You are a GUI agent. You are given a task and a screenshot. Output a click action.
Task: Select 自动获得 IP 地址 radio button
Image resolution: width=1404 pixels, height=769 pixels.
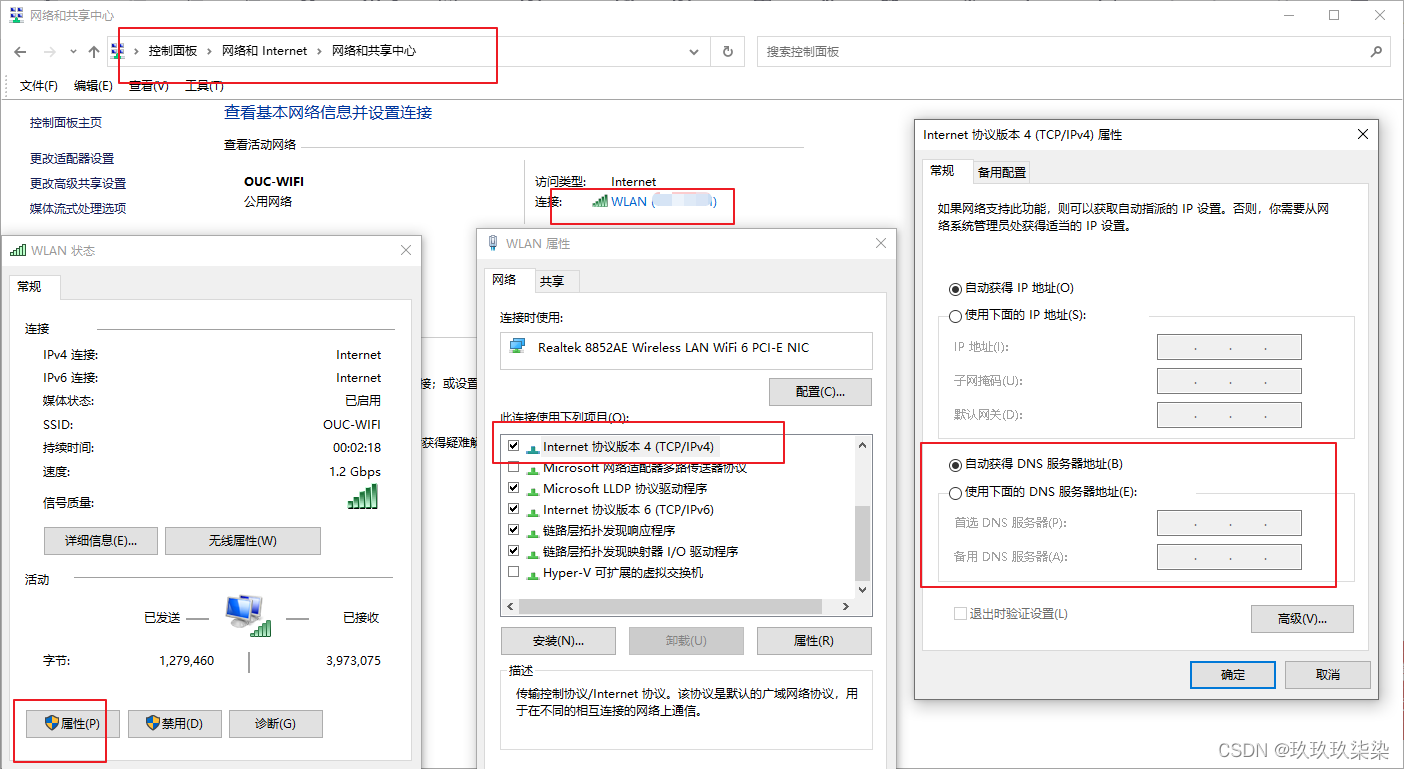(x=955, y=288)
